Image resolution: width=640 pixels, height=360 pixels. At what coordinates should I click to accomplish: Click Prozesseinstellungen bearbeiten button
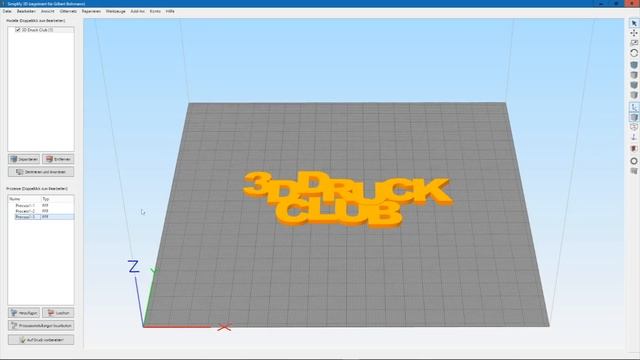tap(41, 325)
